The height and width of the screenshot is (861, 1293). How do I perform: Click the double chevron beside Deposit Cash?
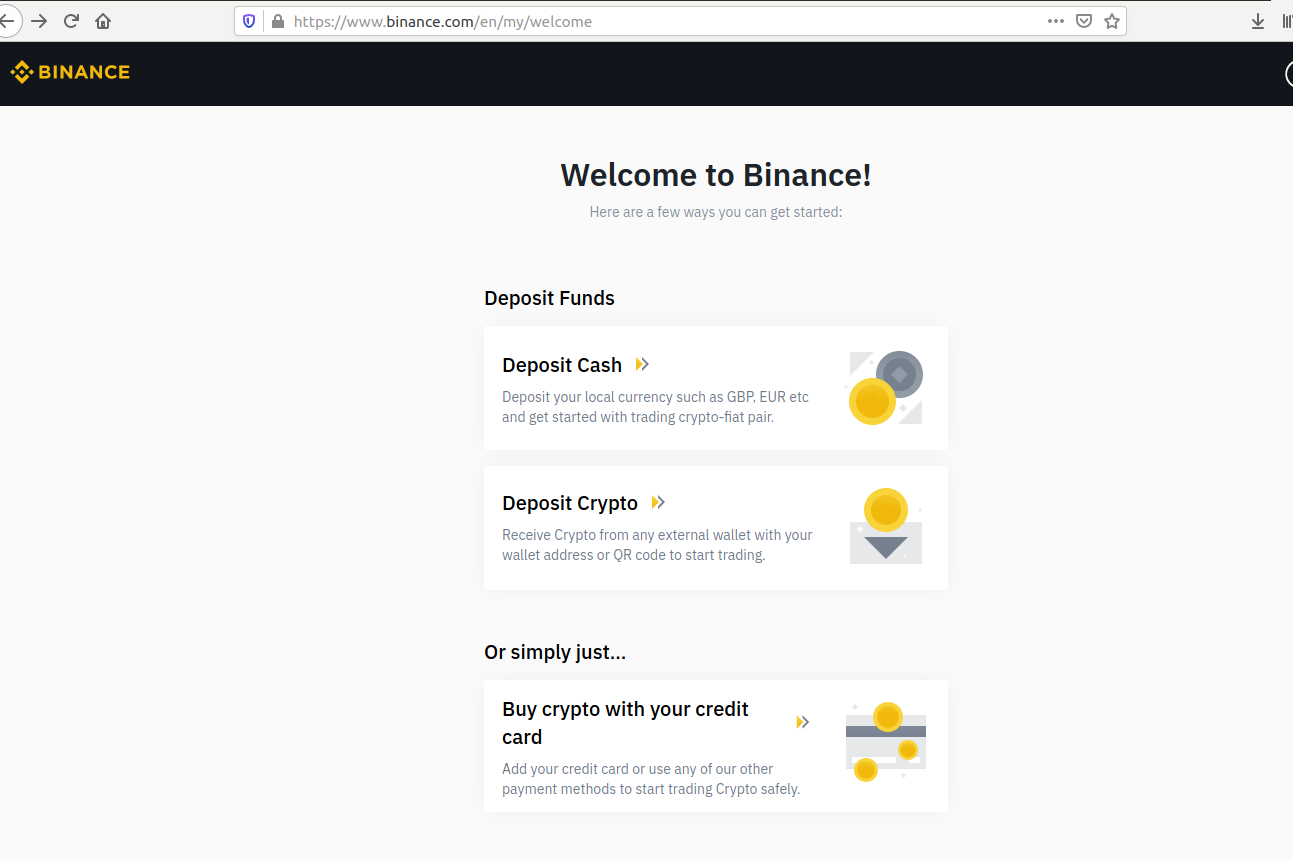coord(642,365)
